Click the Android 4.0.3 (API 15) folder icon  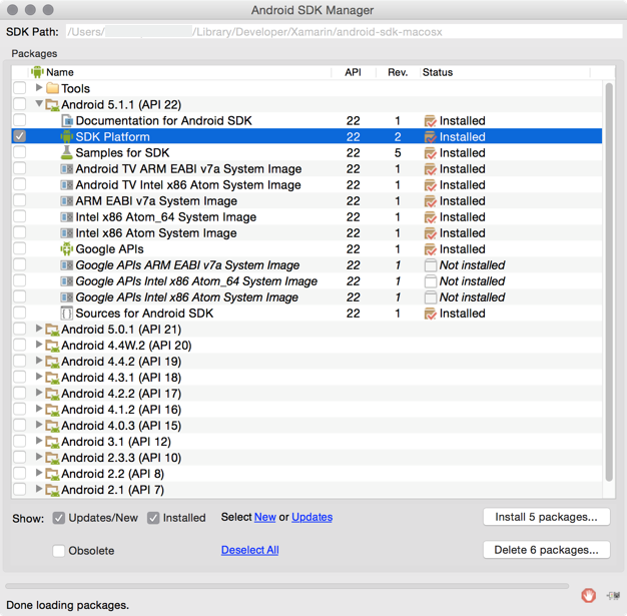[52, 426]
